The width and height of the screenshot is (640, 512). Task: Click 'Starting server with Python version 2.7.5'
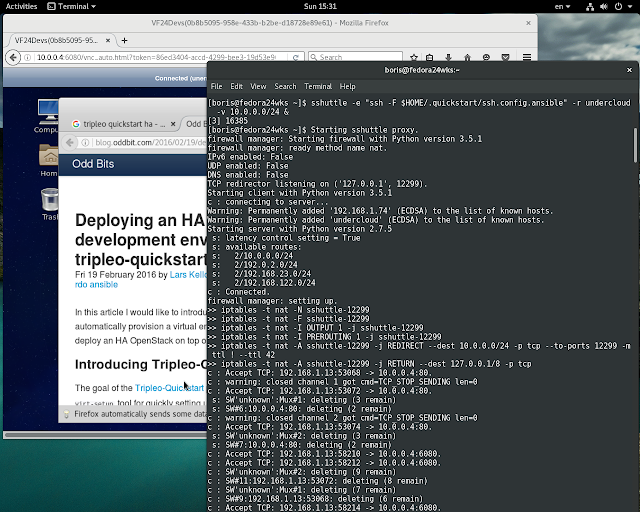click(x=300, y=229)
